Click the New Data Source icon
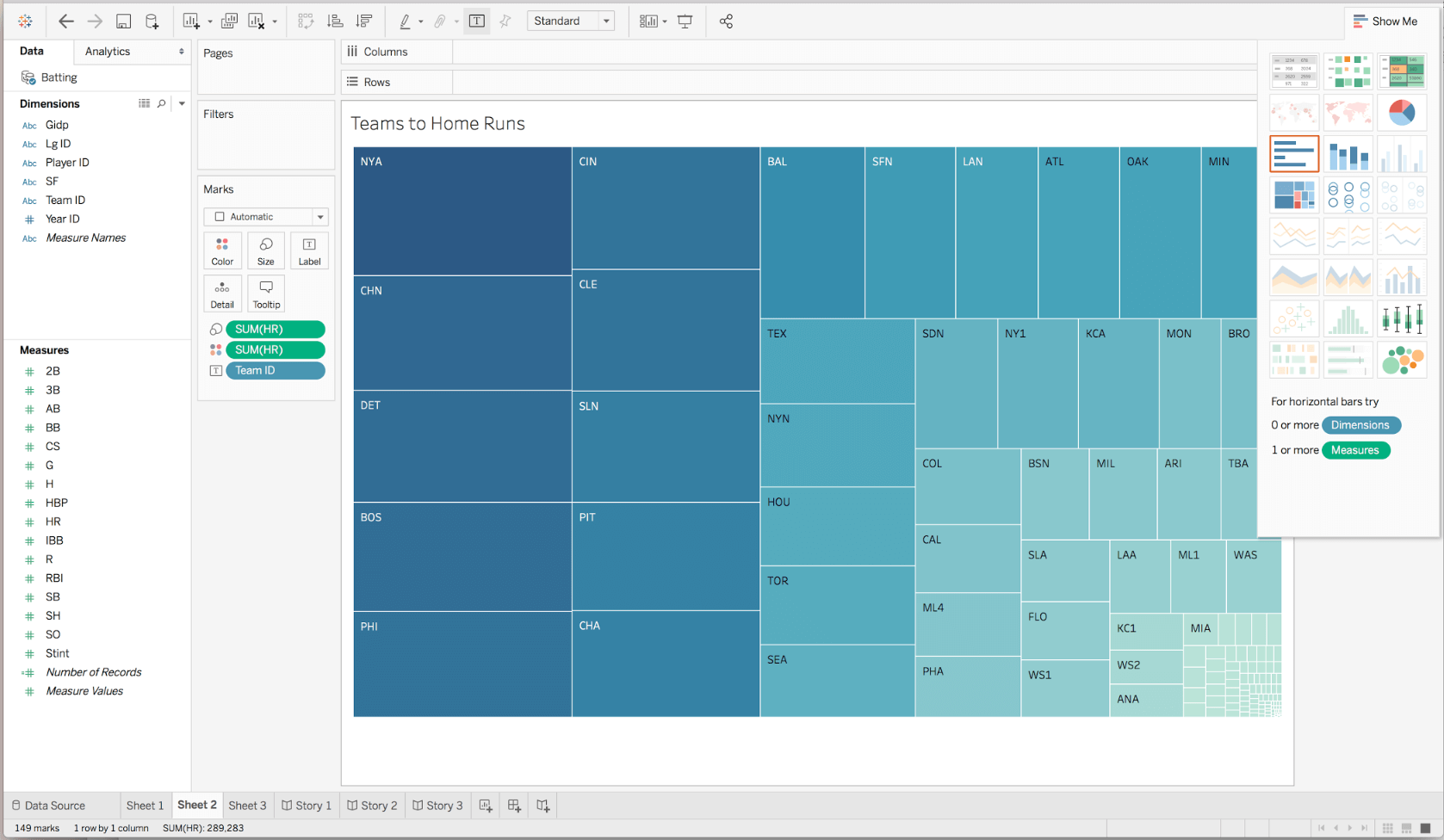Viewport: 1444px width, 840px height. click(x=152, y=21)
